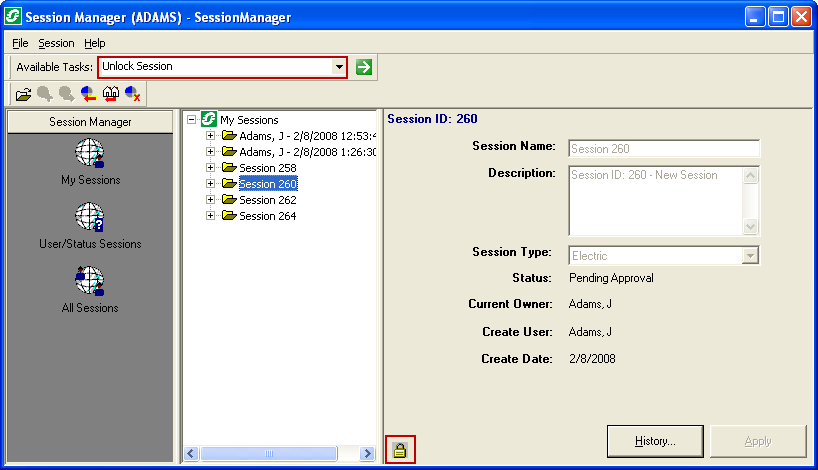Click the toolbar icon with red X
Viewport: 818px width, 470px height.
coord(132,94)
